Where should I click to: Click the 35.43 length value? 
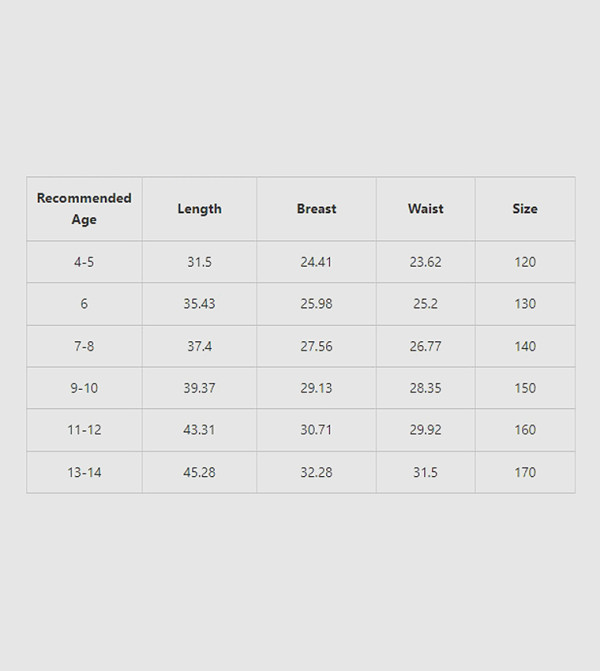point(199,304)
